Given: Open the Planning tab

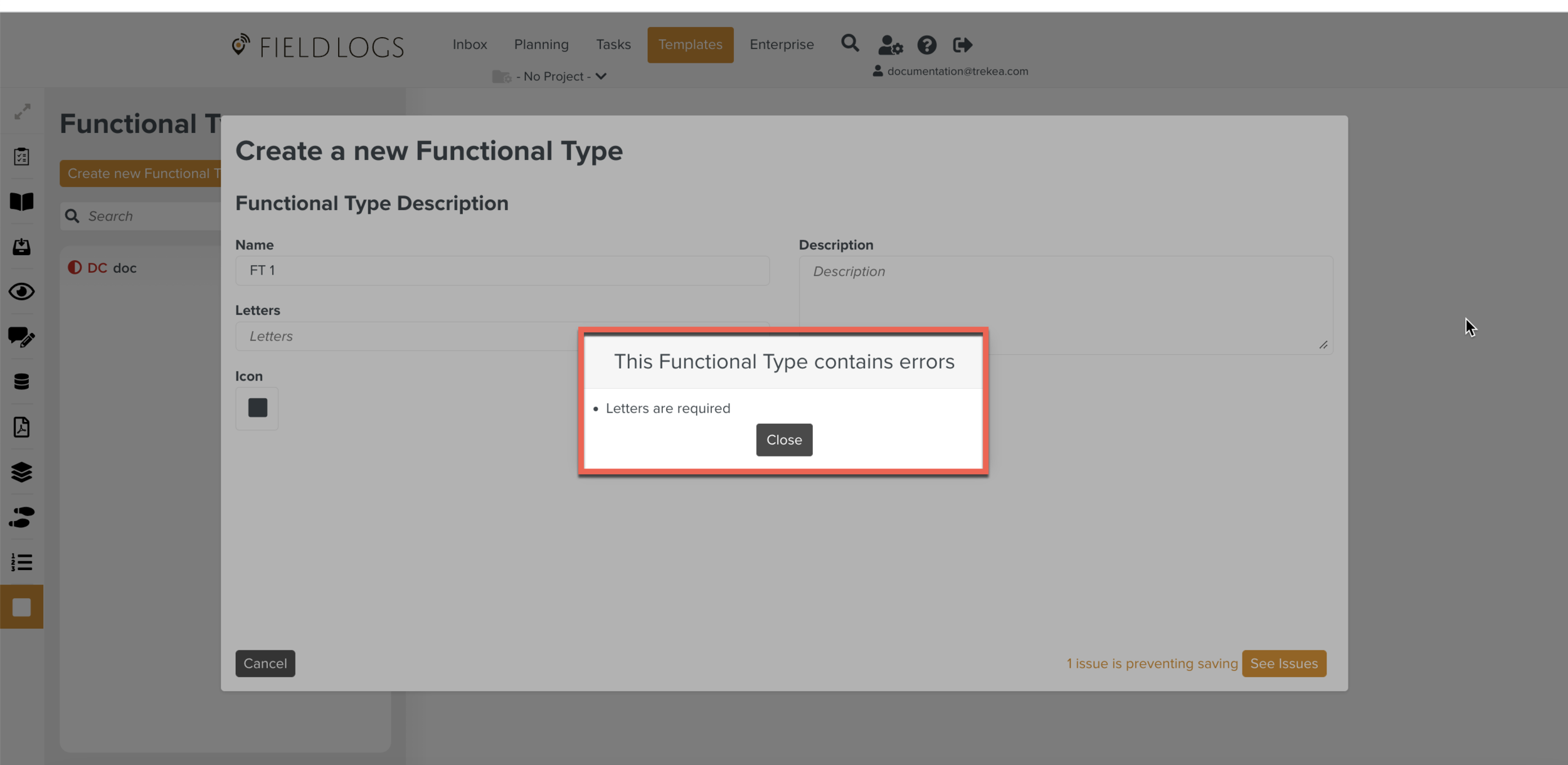Looking at the screenshot, I should (x=541, y=45).
